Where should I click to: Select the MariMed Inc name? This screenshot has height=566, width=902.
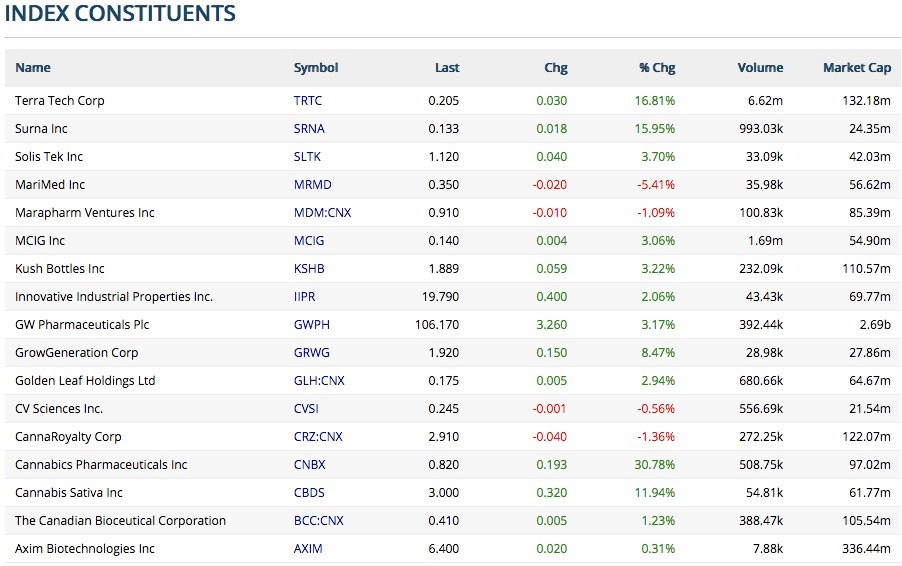[49, 185]
